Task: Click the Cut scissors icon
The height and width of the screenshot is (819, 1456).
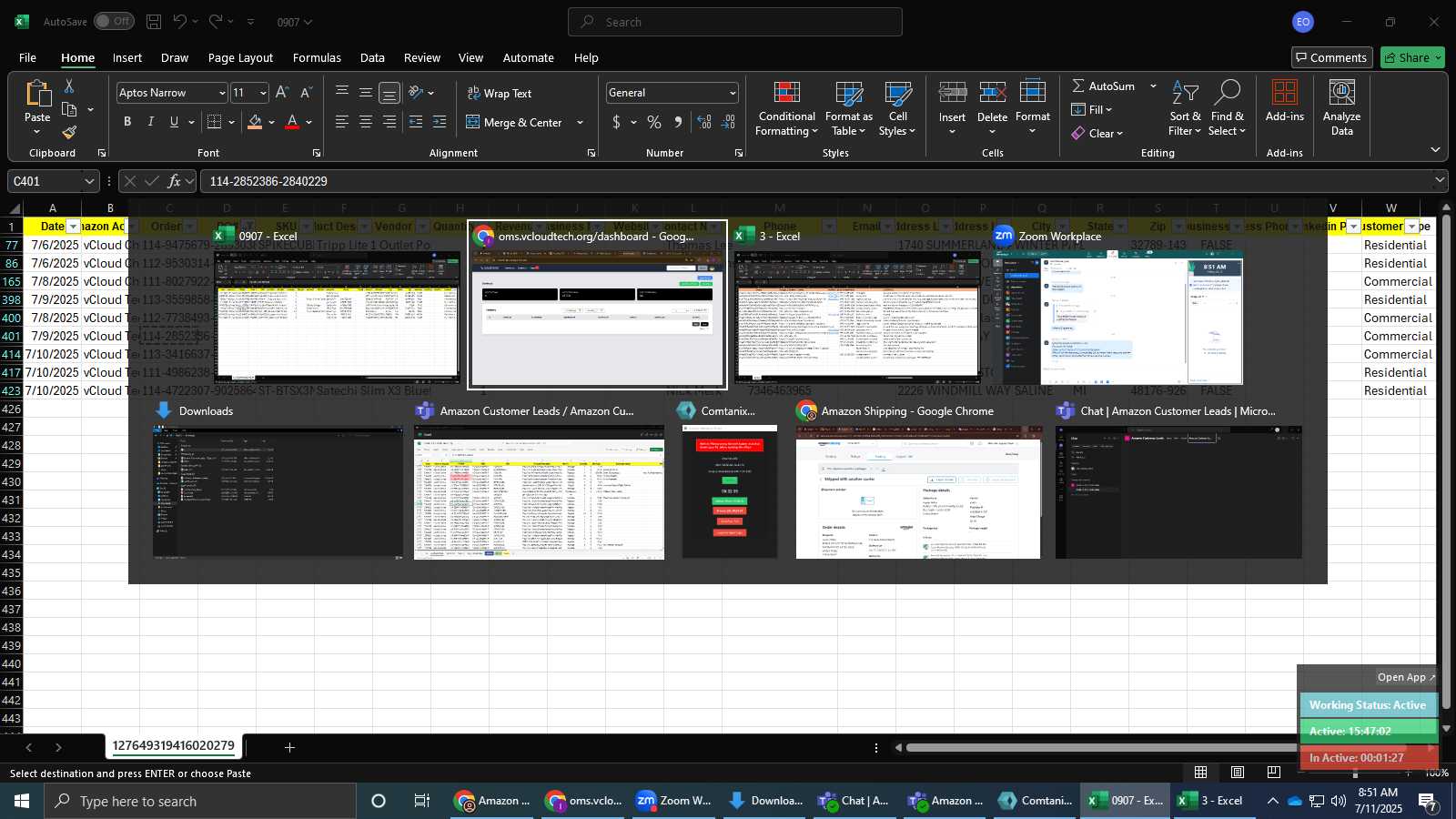Action: point(69,86)
